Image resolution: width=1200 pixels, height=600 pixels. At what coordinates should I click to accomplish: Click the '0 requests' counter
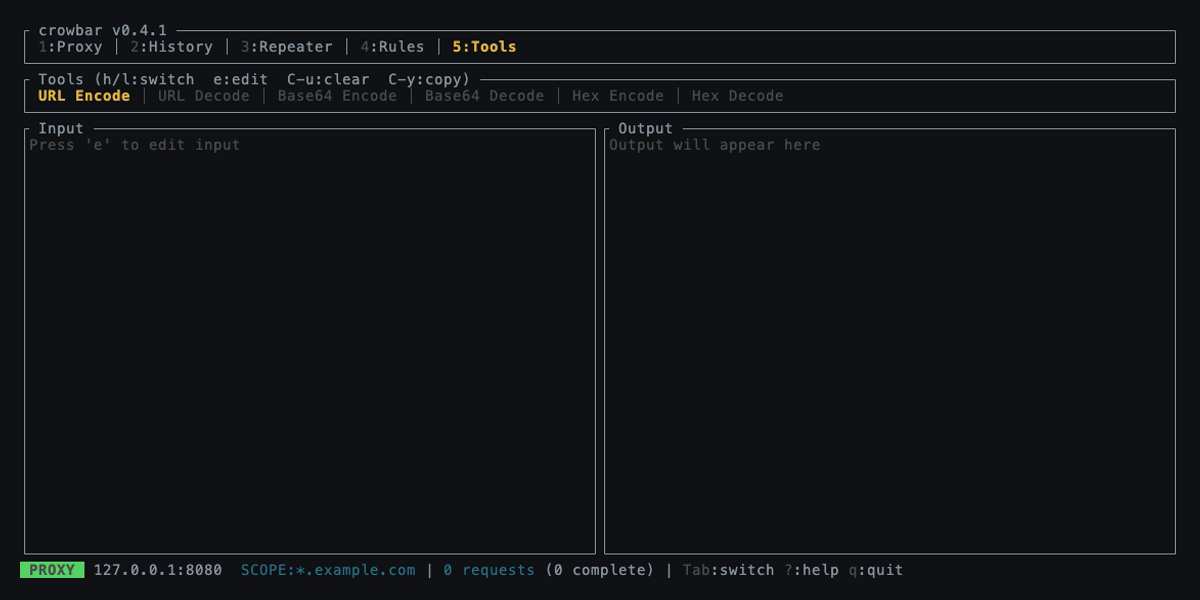[x=489, y=570]
